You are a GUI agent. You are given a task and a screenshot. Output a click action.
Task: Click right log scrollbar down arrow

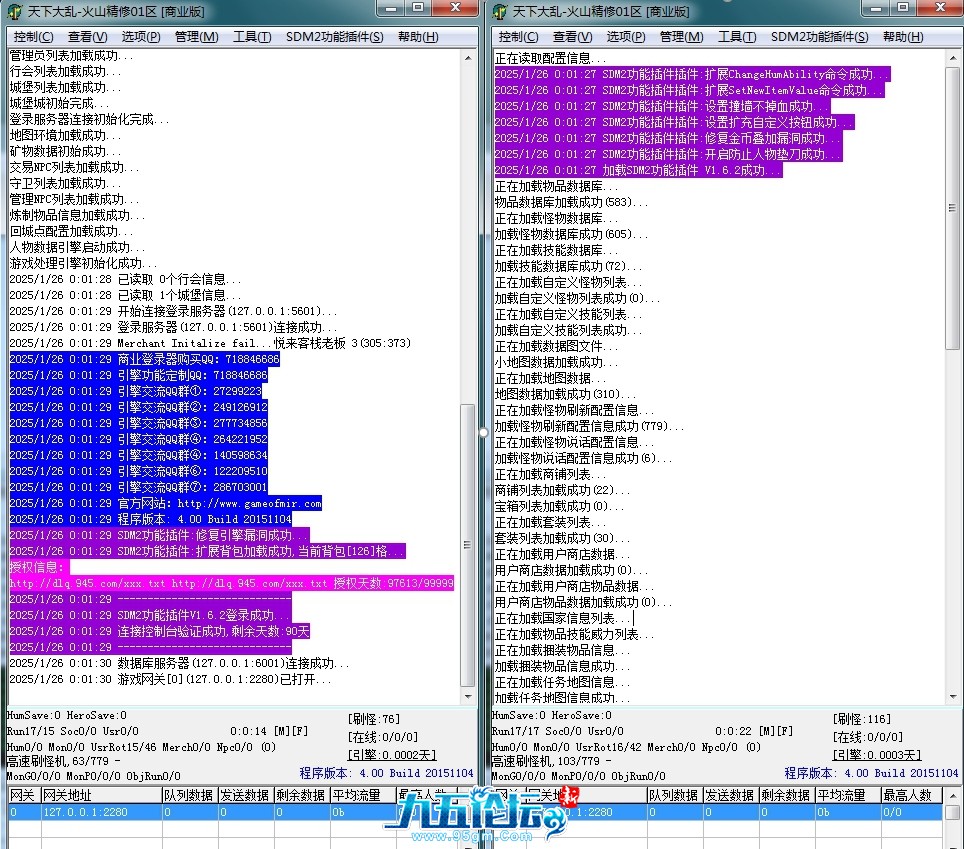(x=953, y=697)
